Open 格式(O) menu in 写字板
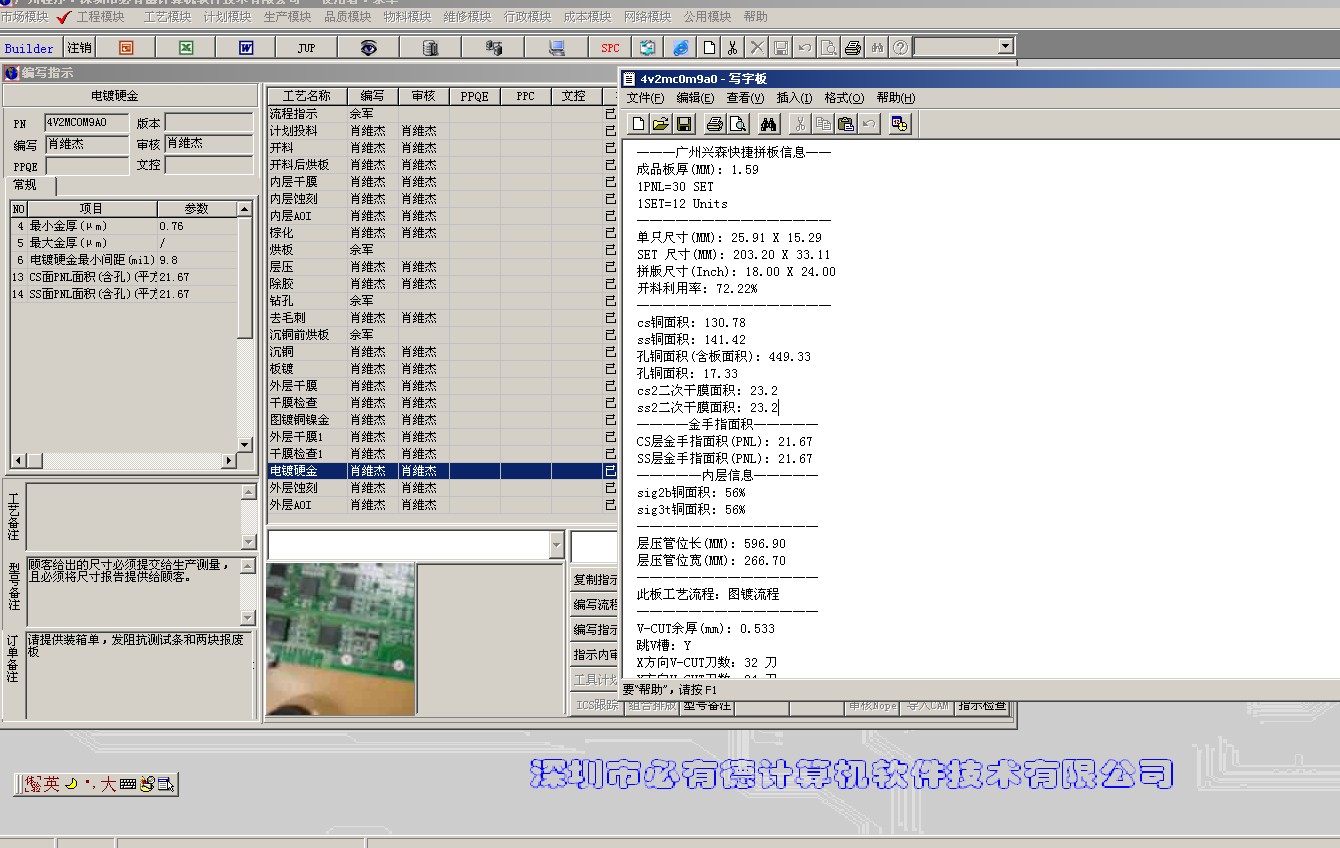This screenshot has width=1340, height=848. [844, 98]
